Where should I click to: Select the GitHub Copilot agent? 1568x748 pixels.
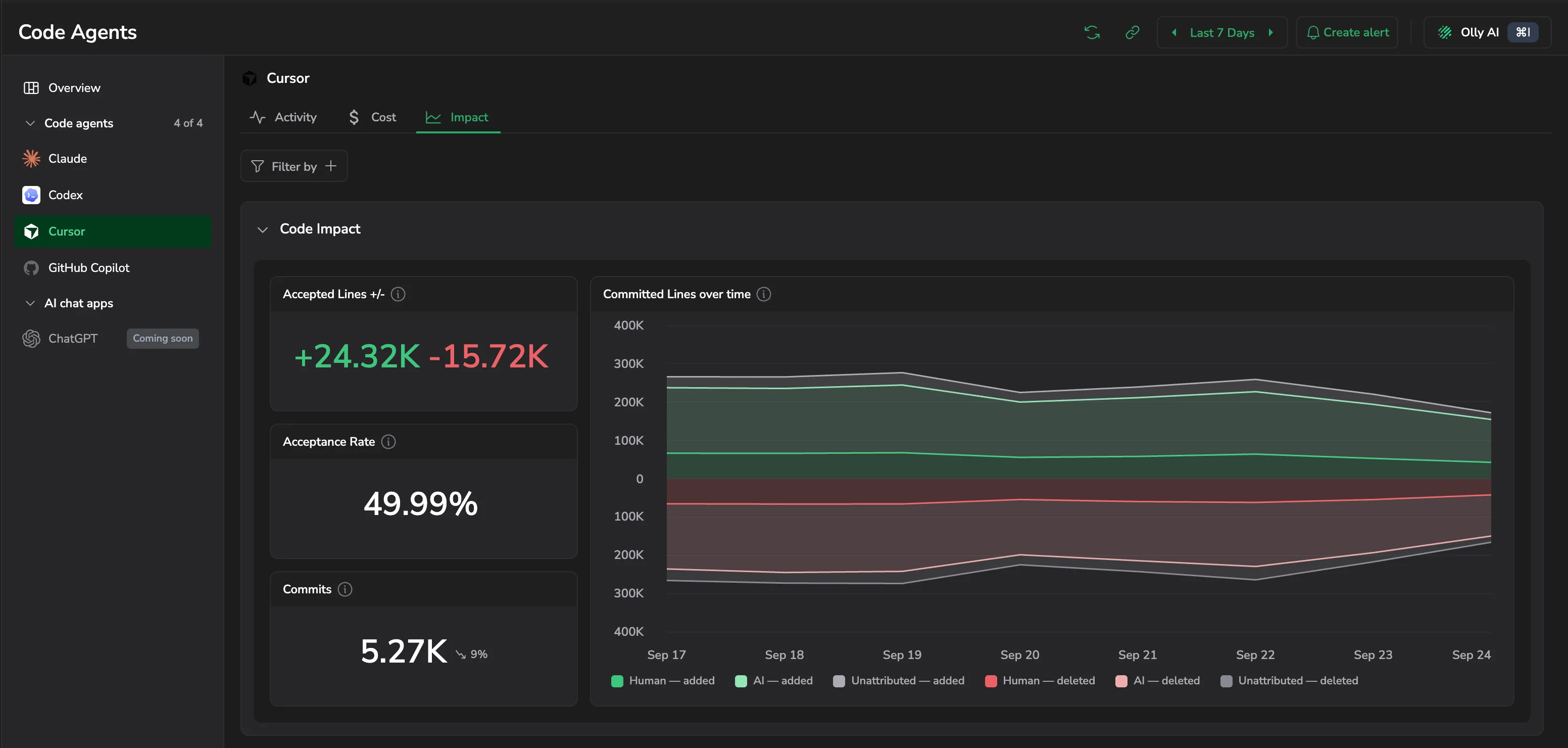coord(113,267)
